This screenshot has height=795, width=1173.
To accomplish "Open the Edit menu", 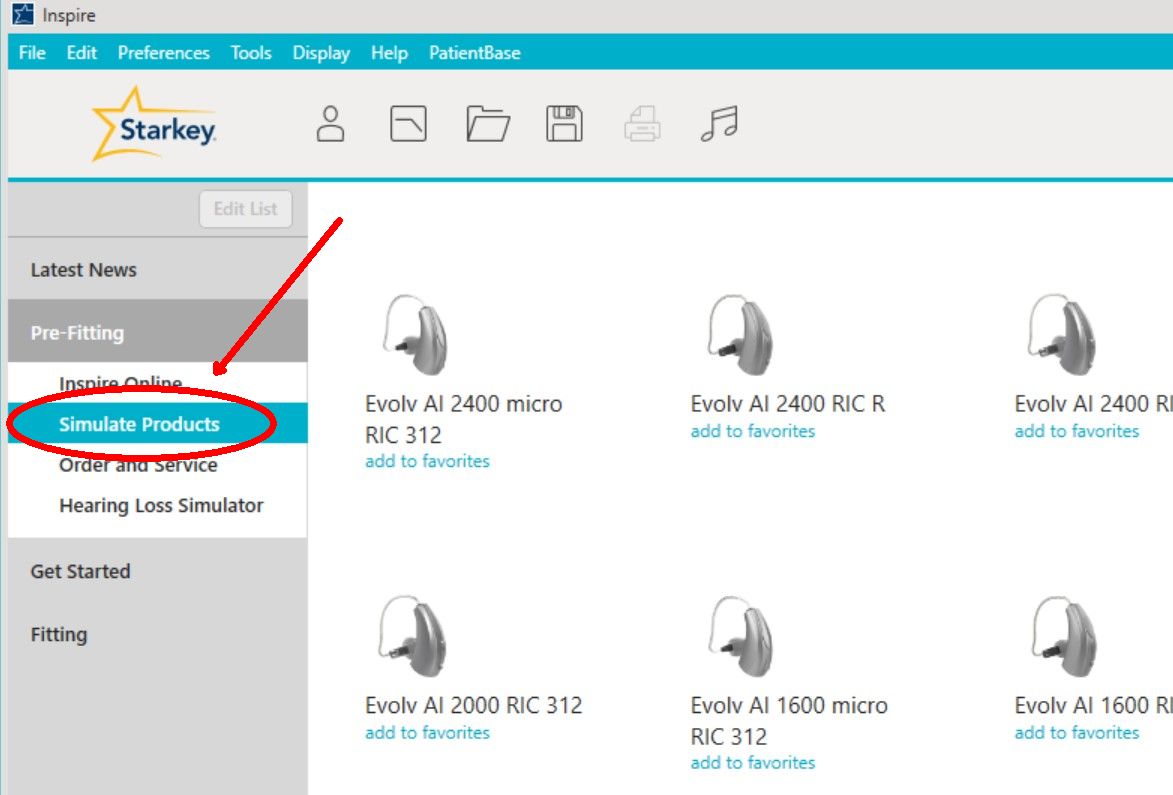I will 82,53.
